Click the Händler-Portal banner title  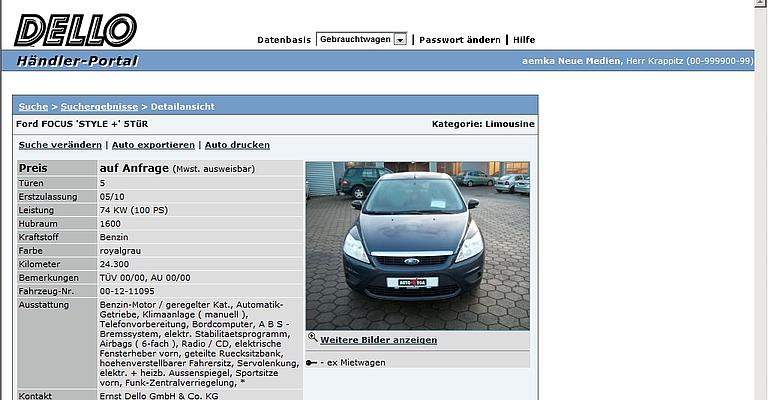coord(77,61)
